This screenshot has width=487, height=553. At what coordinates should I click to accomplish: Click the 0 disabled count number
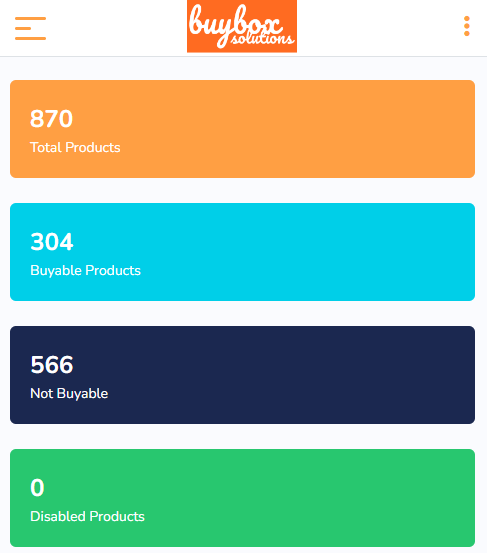pyautogui.click(x=37, y=488)
